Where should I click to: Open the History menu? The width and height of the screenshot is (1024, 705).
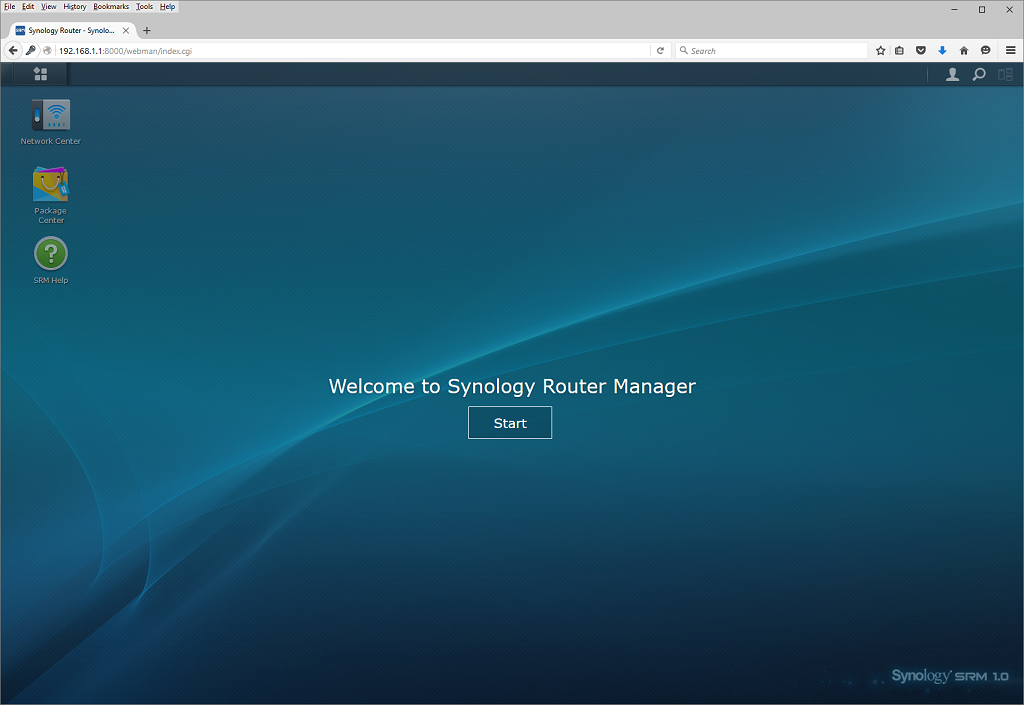[x=74, y=7]
